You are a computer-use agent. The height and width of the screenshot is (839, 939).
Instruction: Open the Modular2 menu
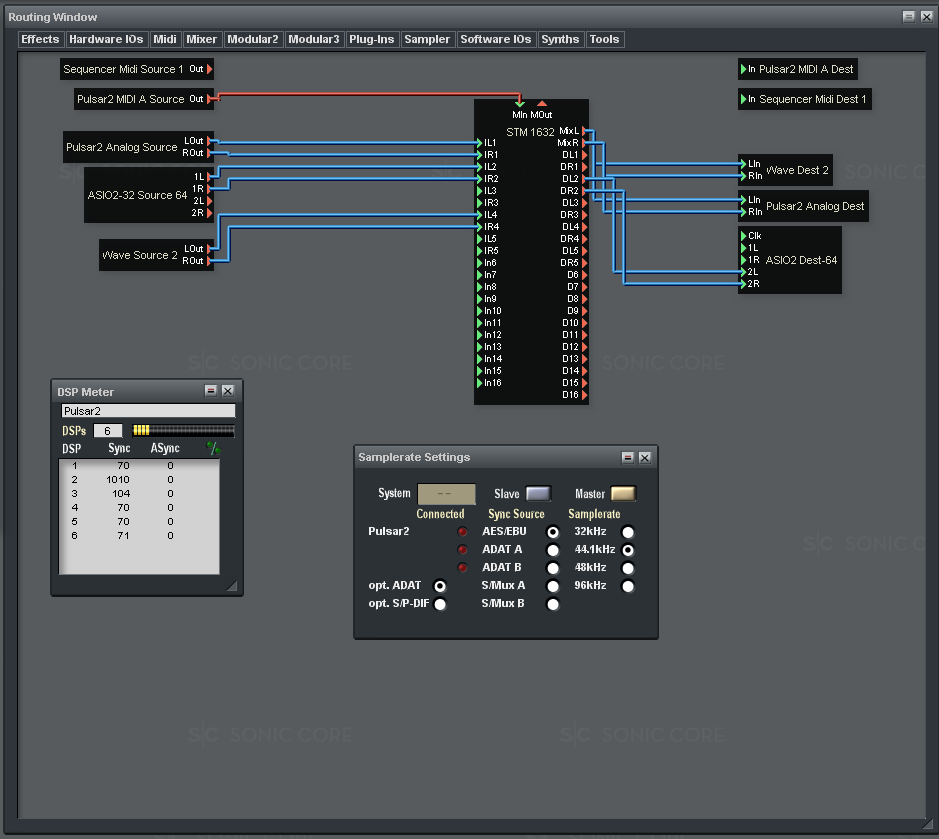(x=253, y=40)
